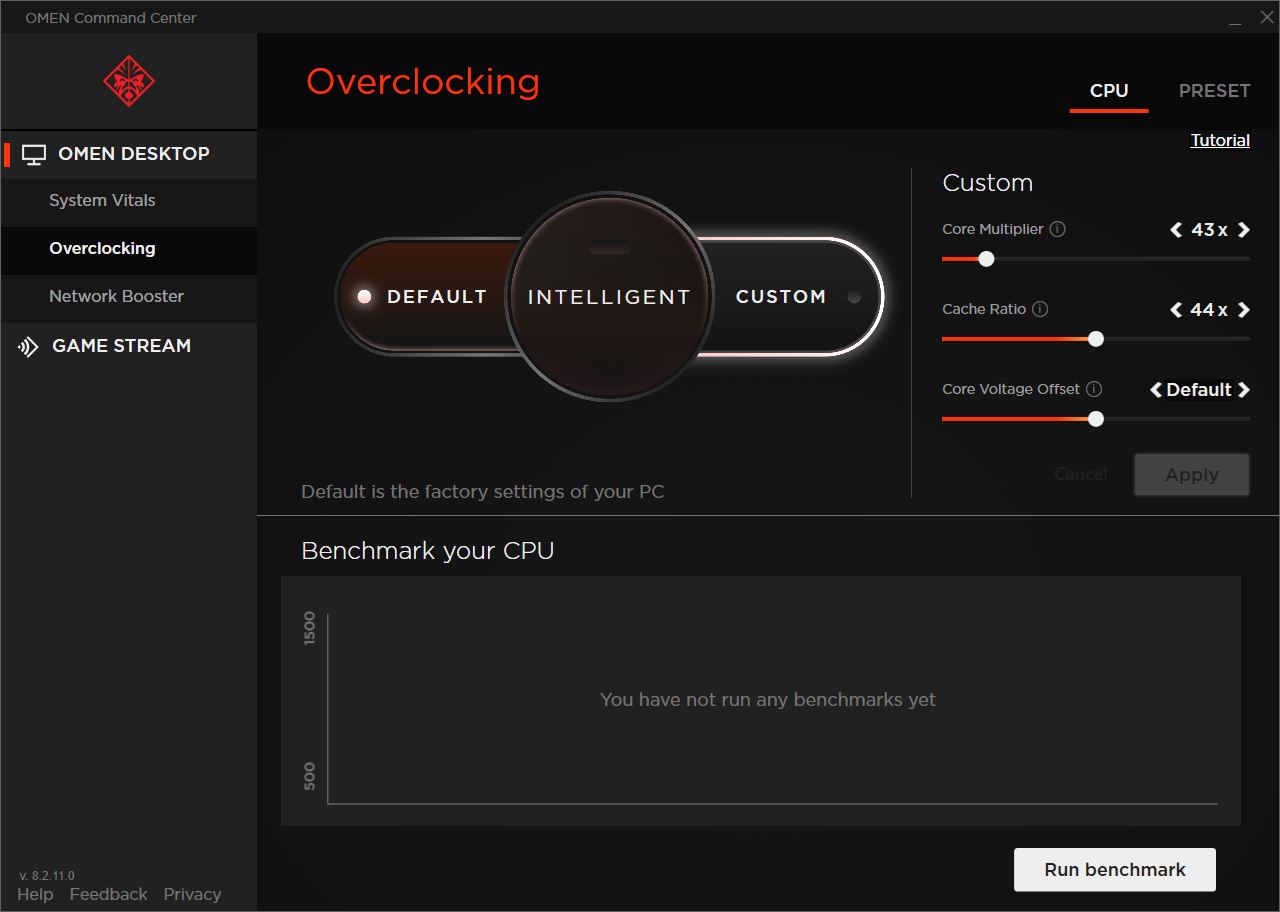Click the OMEN logo icon

point(128,82)
